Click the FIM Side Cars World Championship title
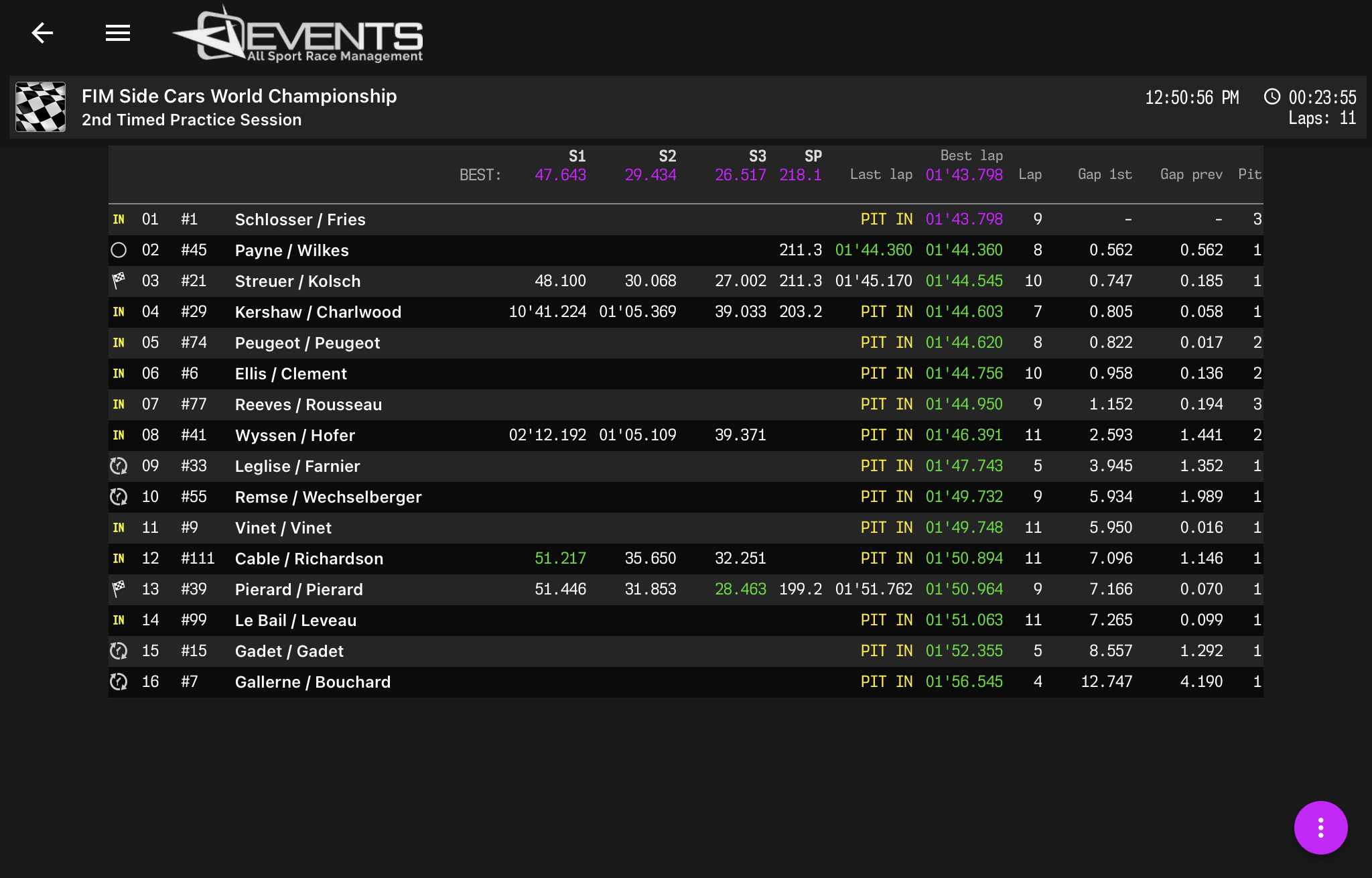Image resolution: width=1372 pixels, height=878 pixels. point(239,97)
